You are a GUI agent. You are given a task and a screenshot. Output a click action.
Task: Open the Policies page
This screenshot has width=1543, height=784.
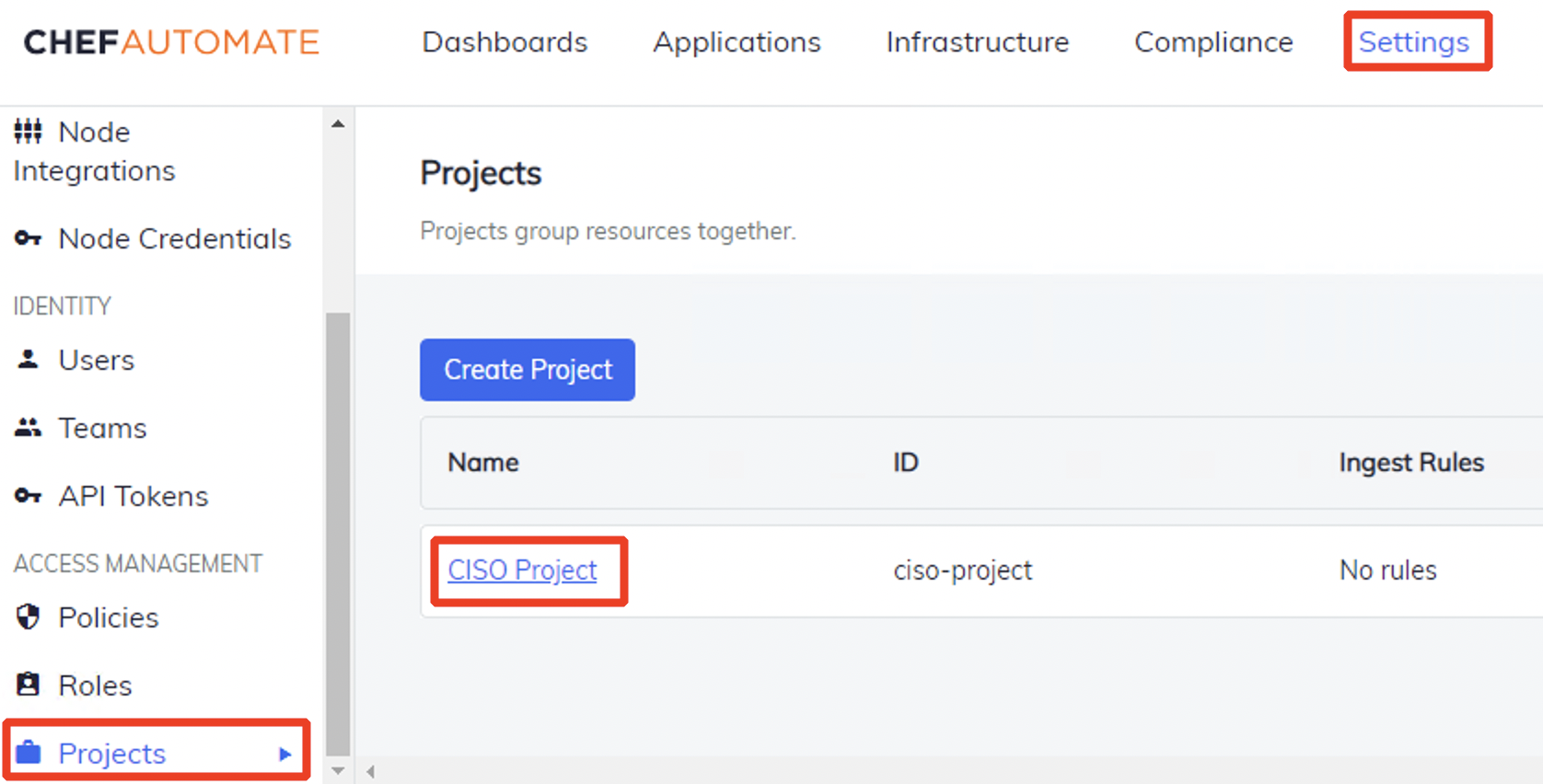(109, 617)
